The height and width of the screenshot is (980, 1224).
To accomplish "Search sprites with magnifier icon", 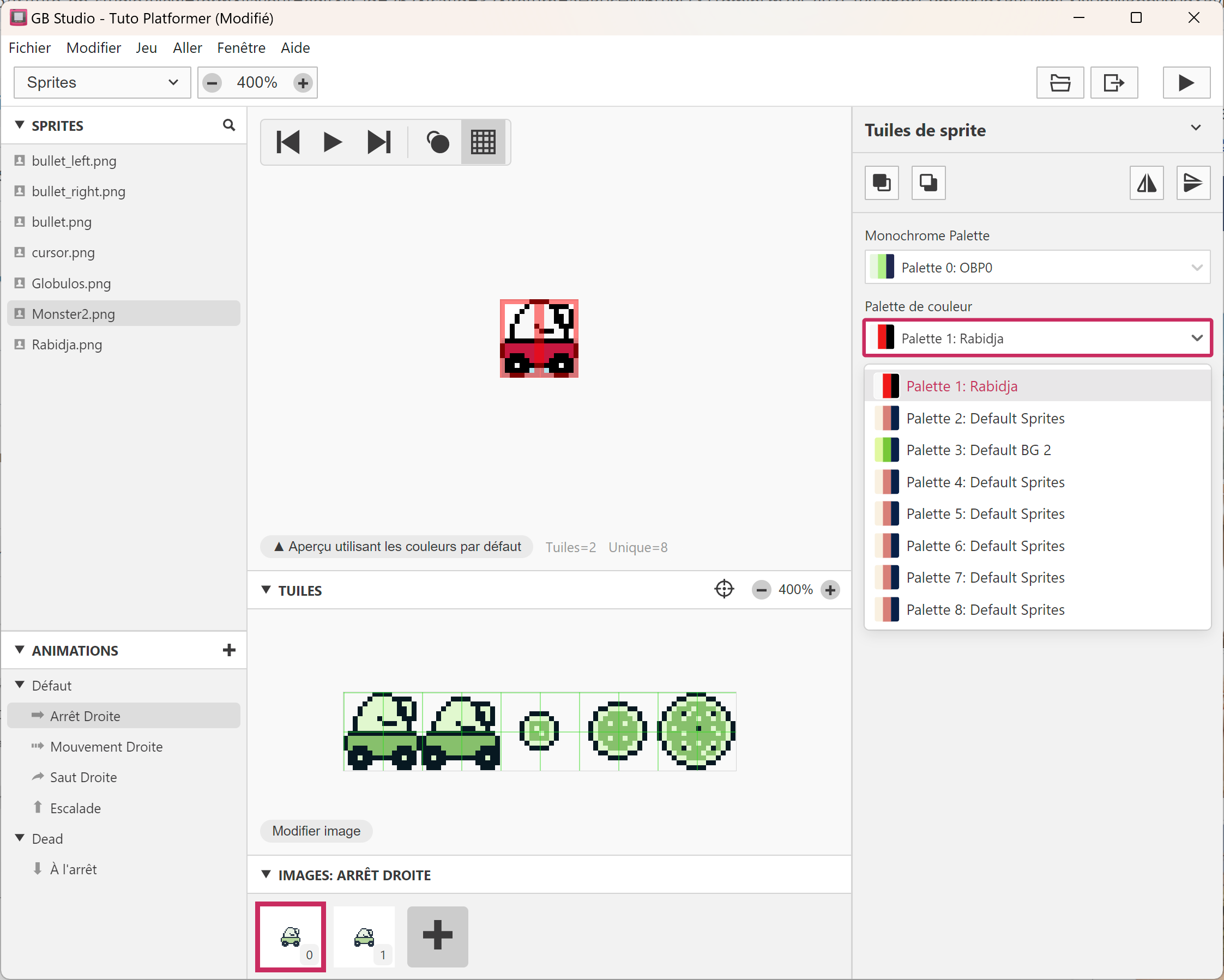I will (229, 125).
